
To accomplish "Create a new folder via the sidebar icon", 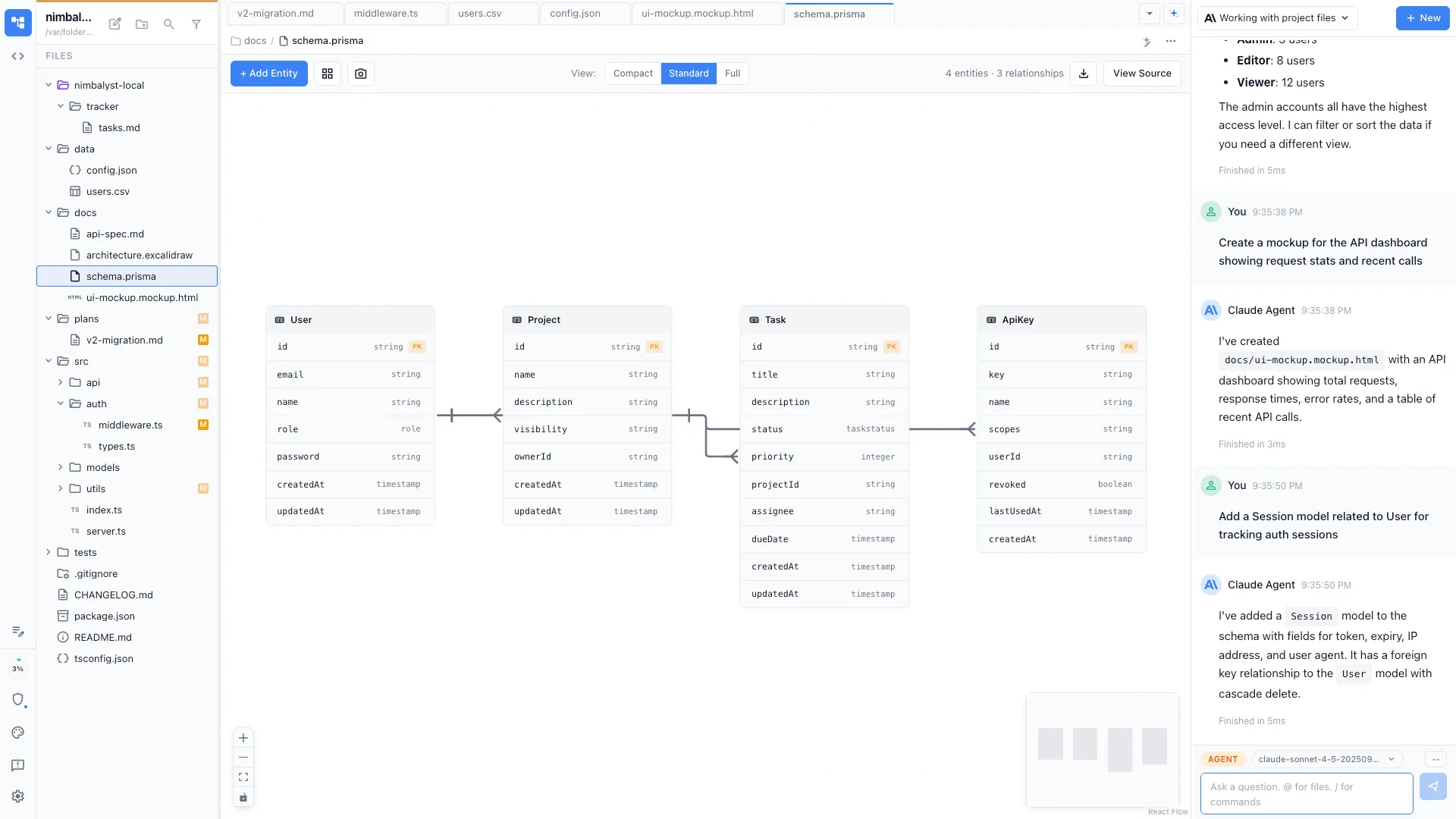I will click(x=142, y=24).
